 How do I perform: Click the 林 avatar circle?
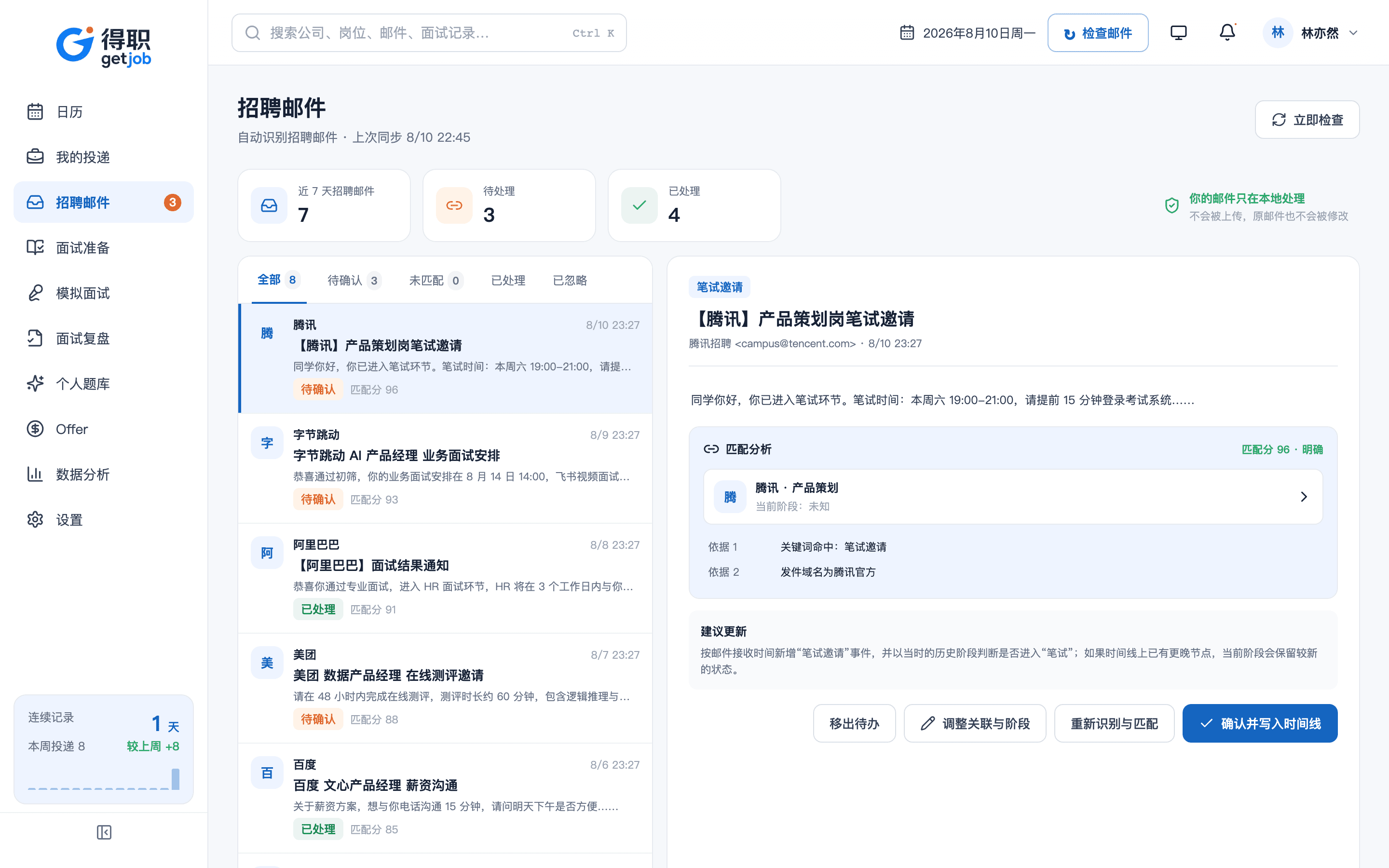point(1277,33)
